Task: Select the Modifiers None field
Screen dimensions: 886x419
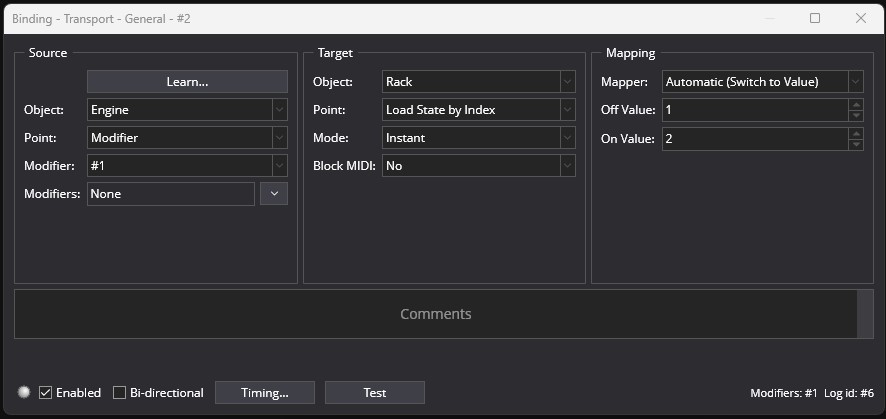Action: pyautogui.click(x=171, y=194)
